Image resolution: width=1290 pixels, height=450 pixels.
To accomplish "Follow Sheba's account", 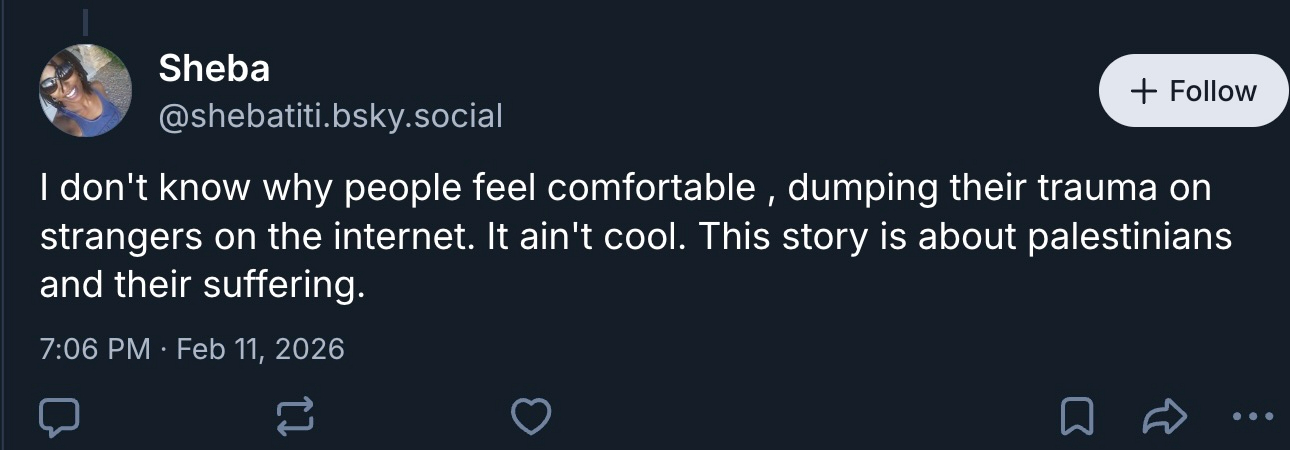I will [x=1193, y=91].
